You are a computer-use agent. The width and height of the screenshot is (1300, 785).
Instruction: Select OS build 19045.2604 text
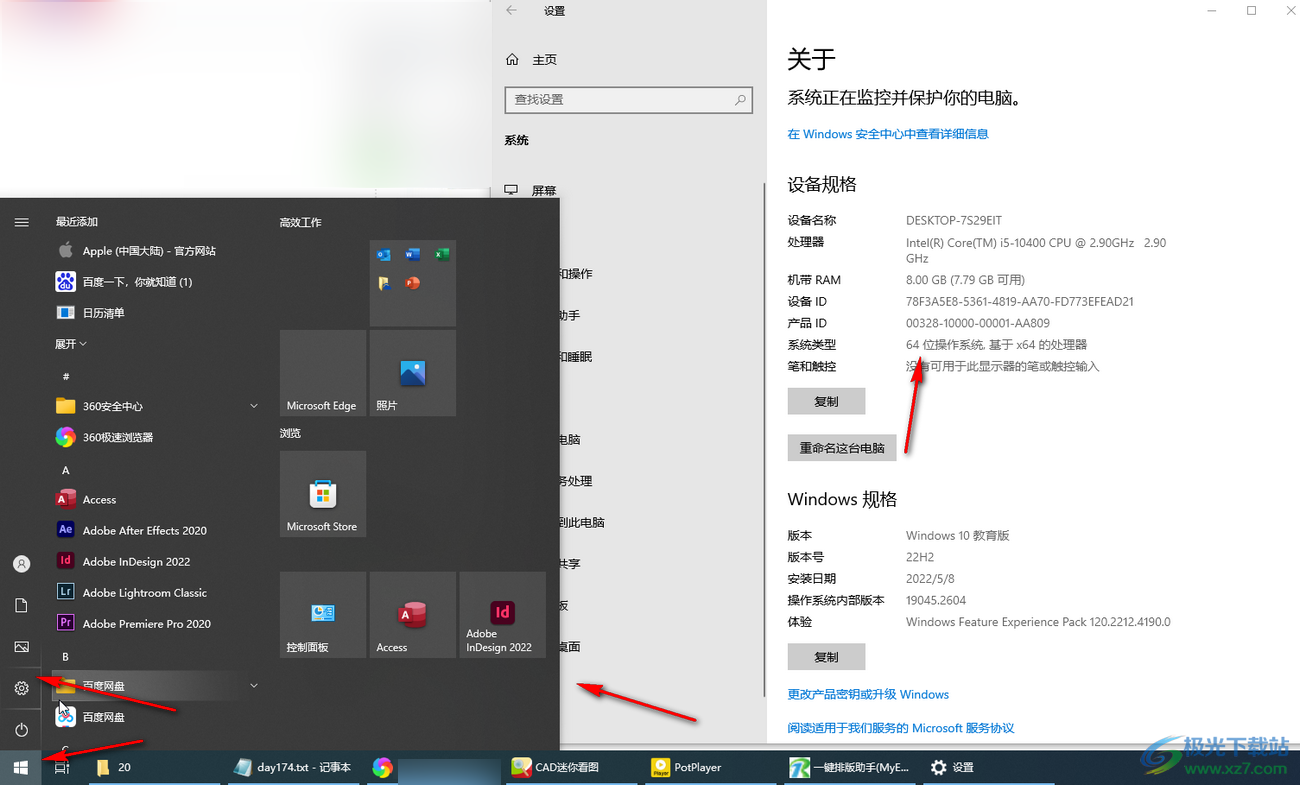click(x=938, y=600)
